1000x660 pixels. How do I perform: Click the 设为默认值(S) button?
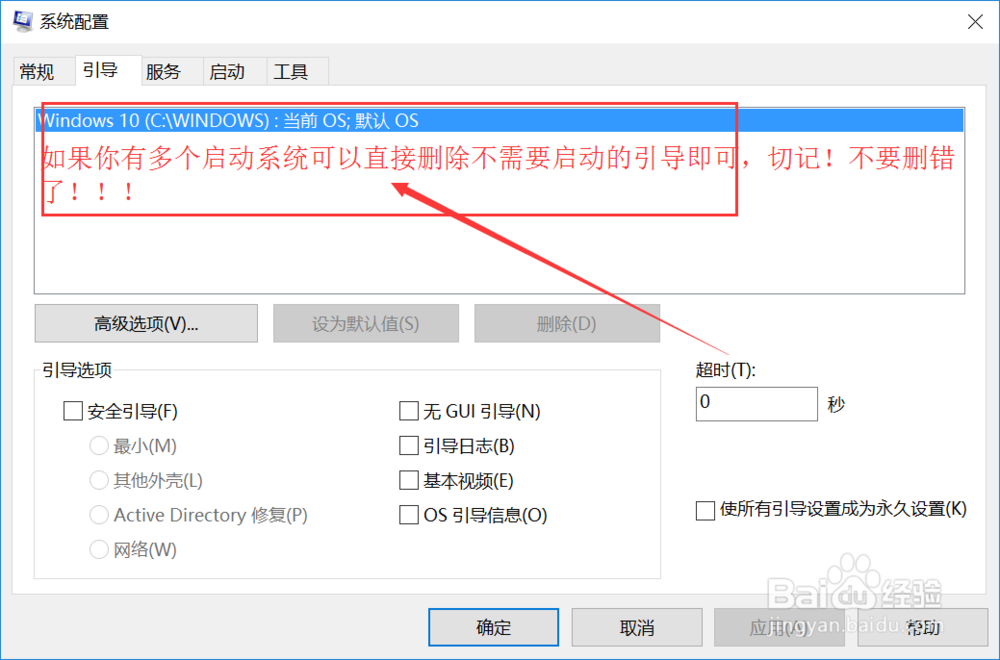(366, 324)
